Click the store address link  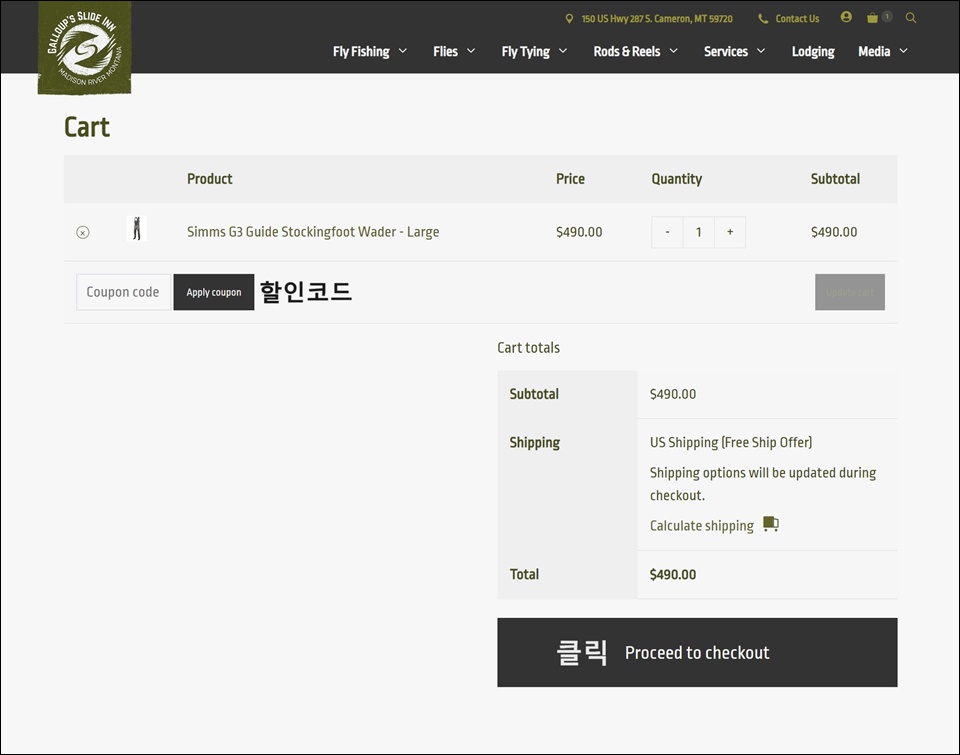point(657,19)
